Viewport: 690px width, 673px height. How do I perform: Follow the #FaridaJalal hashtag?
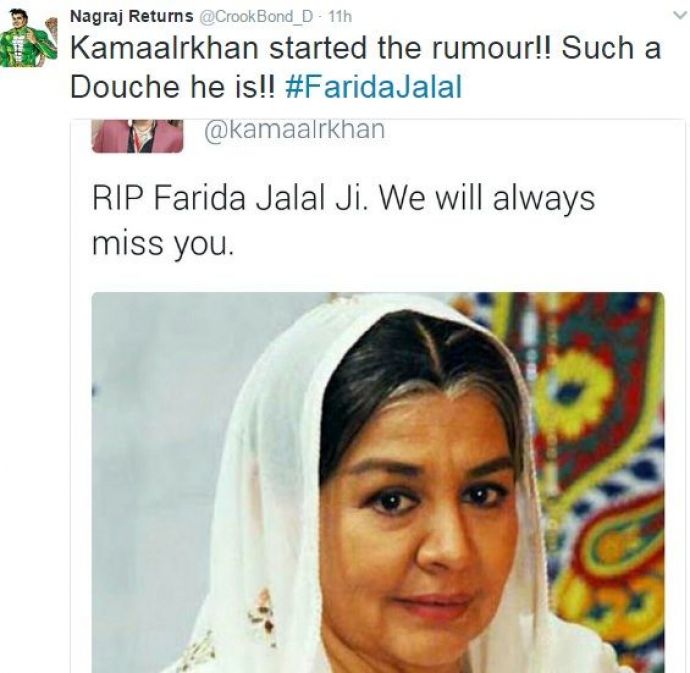point(374,86)
